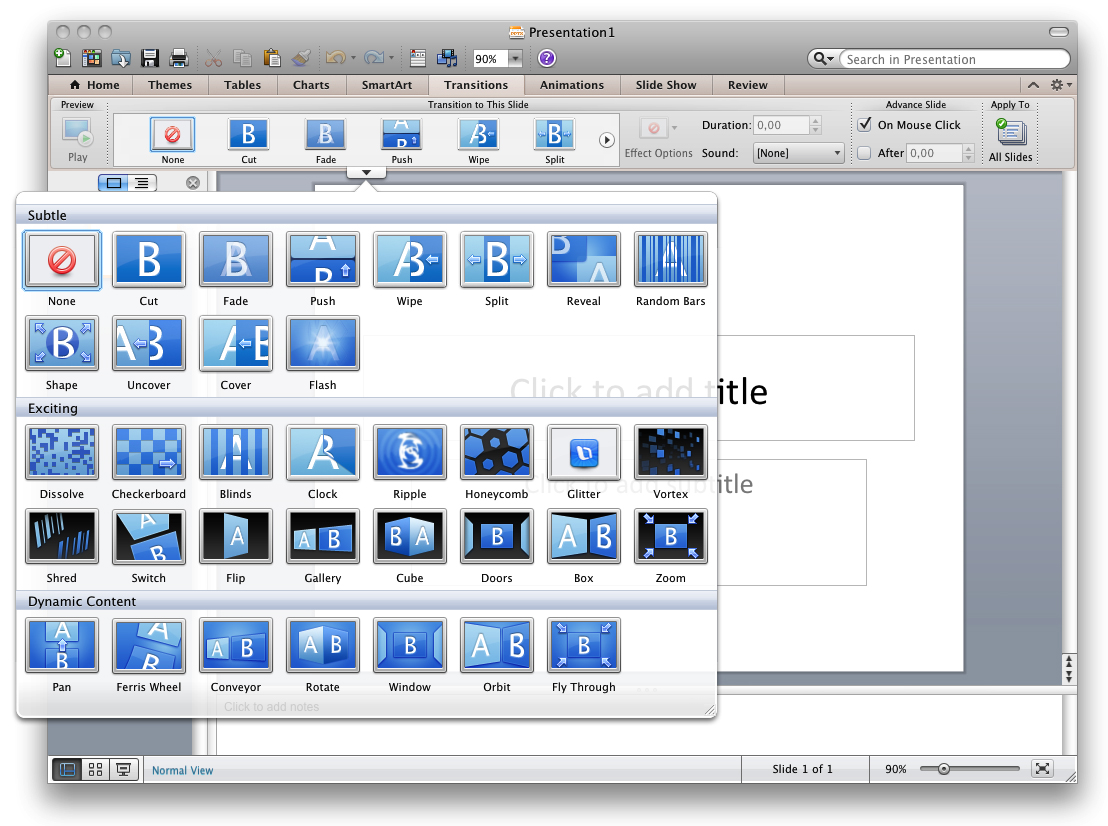This screenshot has width=1108, height=826.
Task: Apply the Fly Through transition
Action: [x=583, y=645]
